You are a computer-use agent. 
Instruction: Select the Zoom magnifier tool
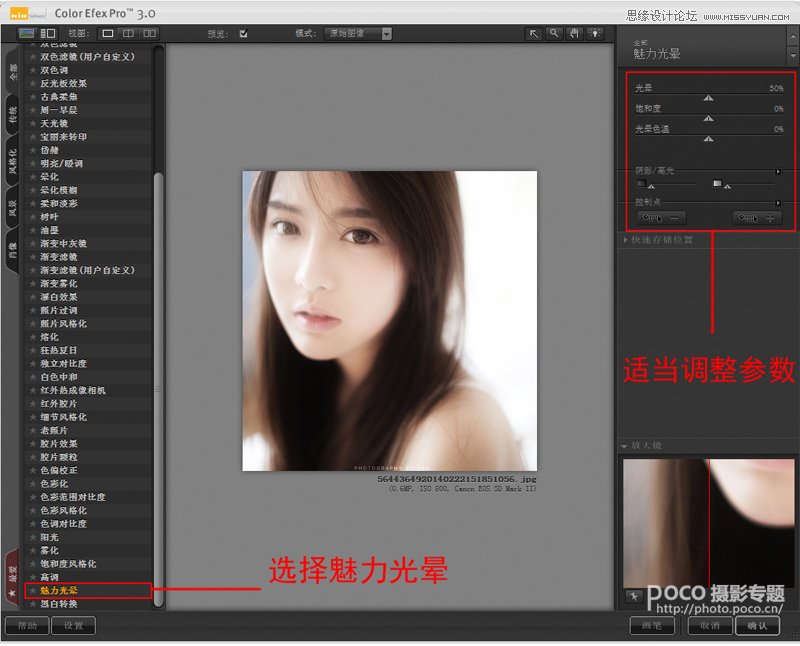click(x=554, y=33)
